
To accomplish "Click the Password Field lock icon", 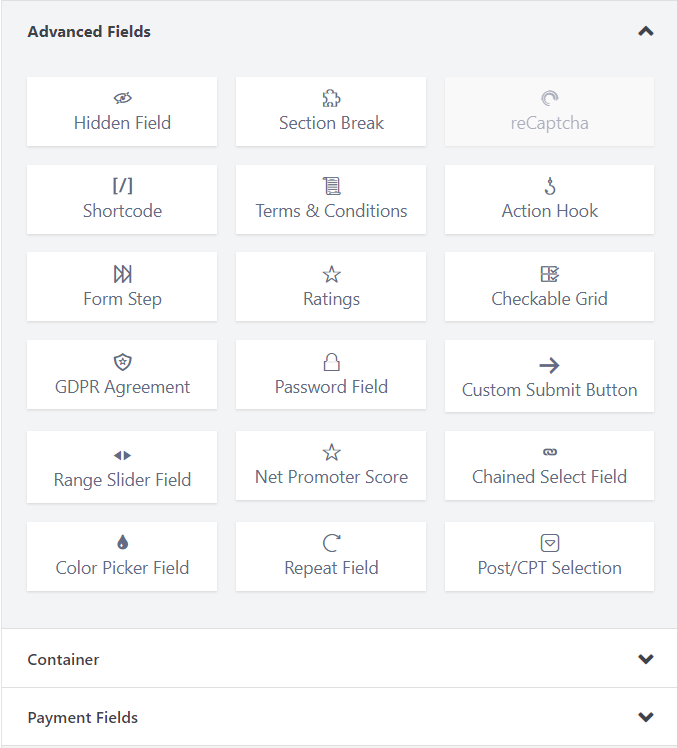I will pyautogui.click(x=331, y=362).
